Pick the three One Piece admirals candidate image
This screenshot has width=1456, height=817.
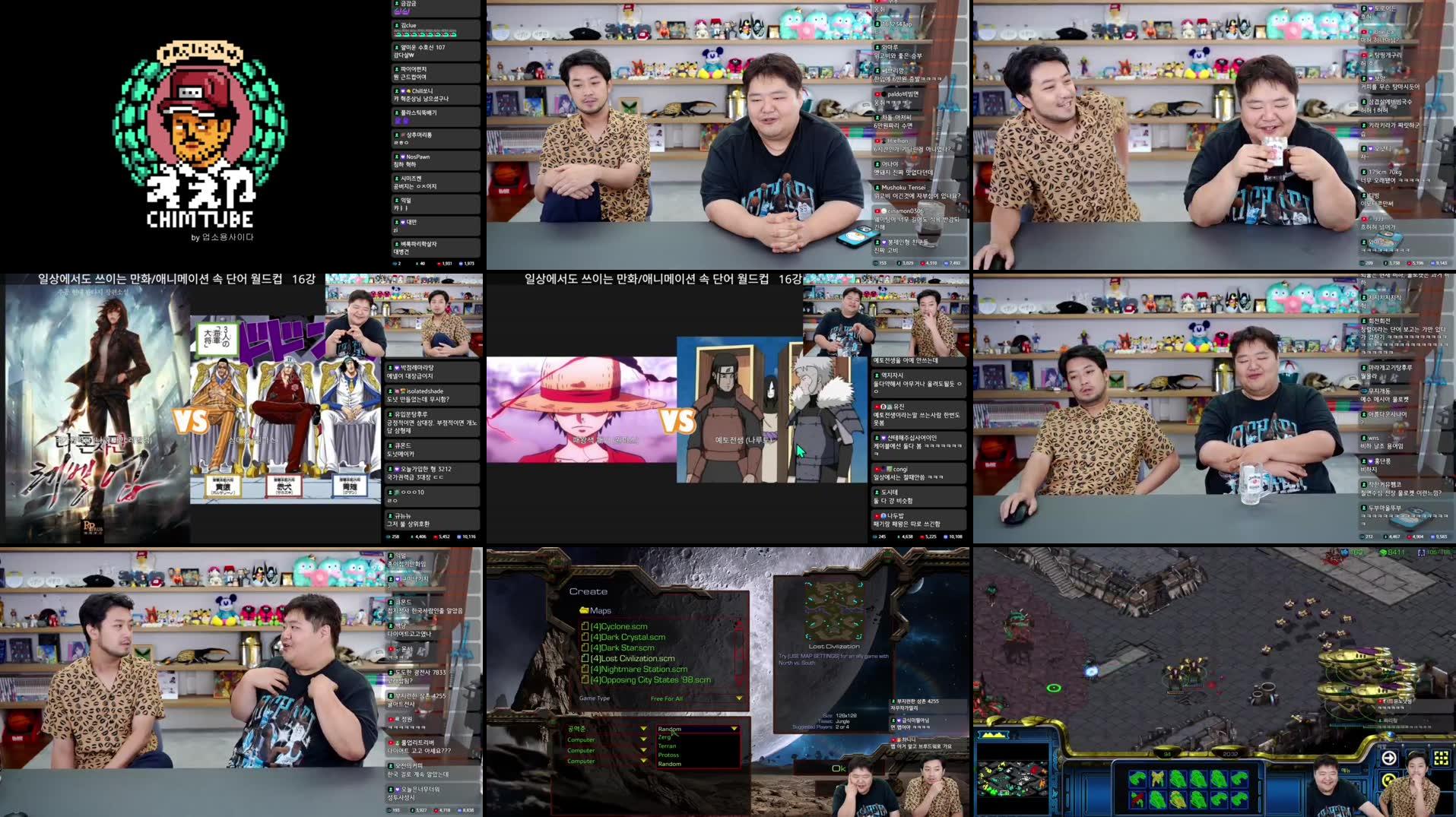coord(285,410)
